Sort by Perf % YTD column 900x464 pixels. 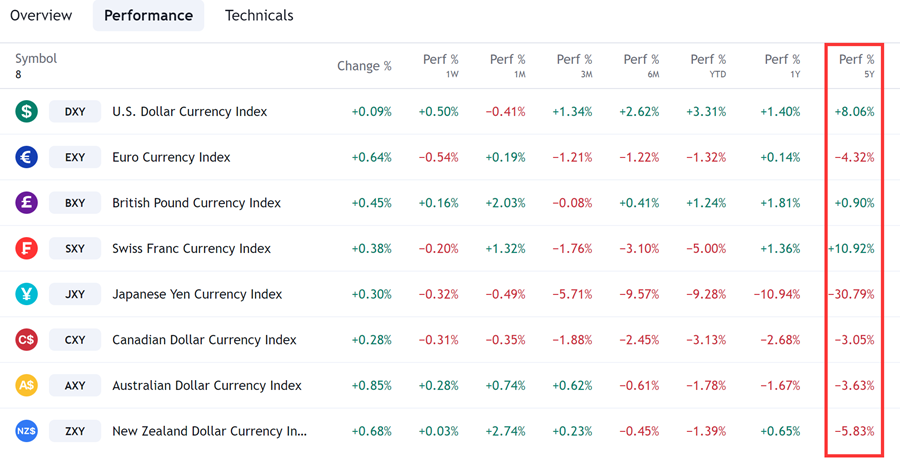[708, 66]
